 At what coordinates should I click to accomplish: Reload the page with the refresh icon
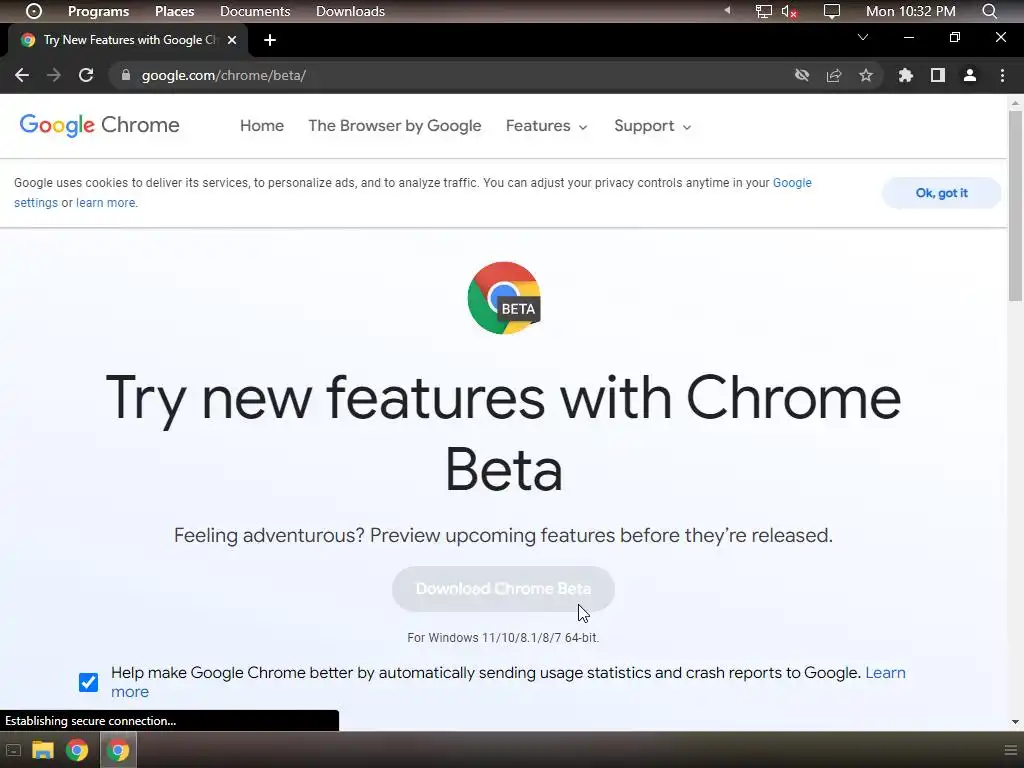(x=86, y=75)
